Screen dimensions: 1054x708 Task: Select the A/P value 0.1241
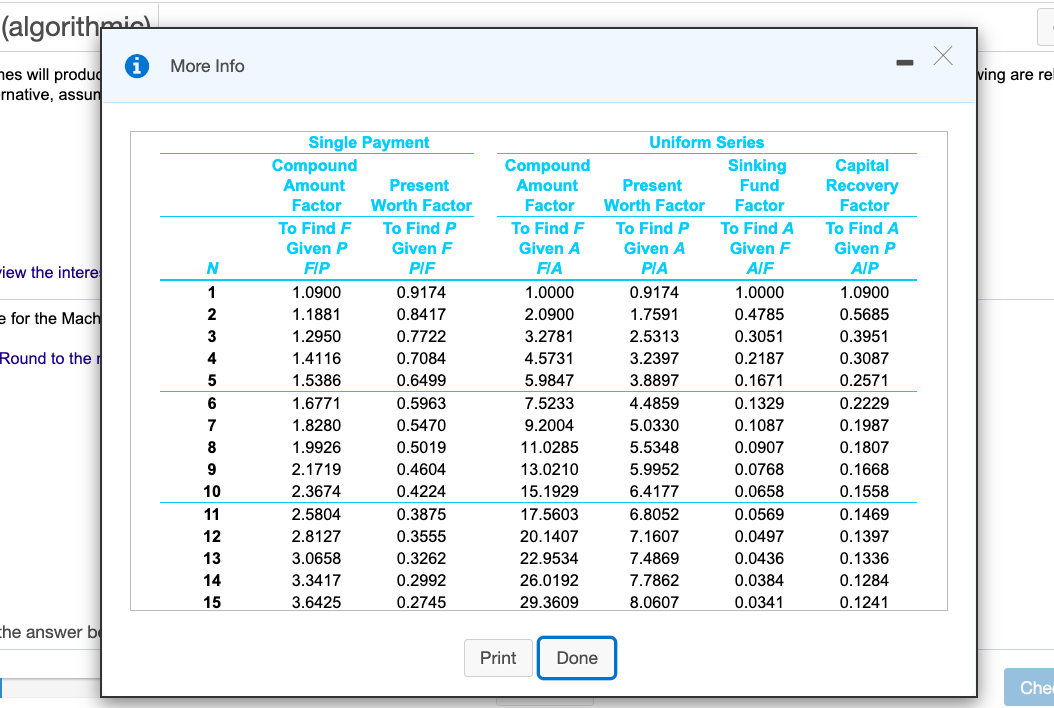pos(864,602)
